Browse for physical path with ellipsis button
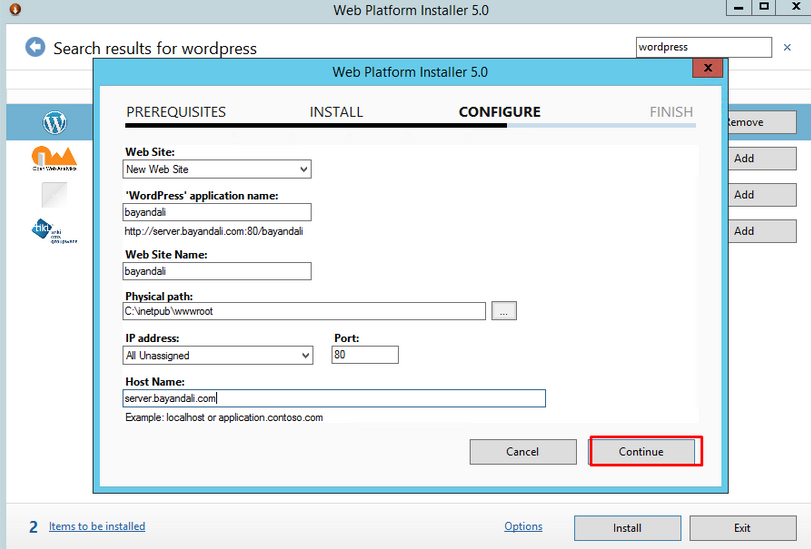 504,311
